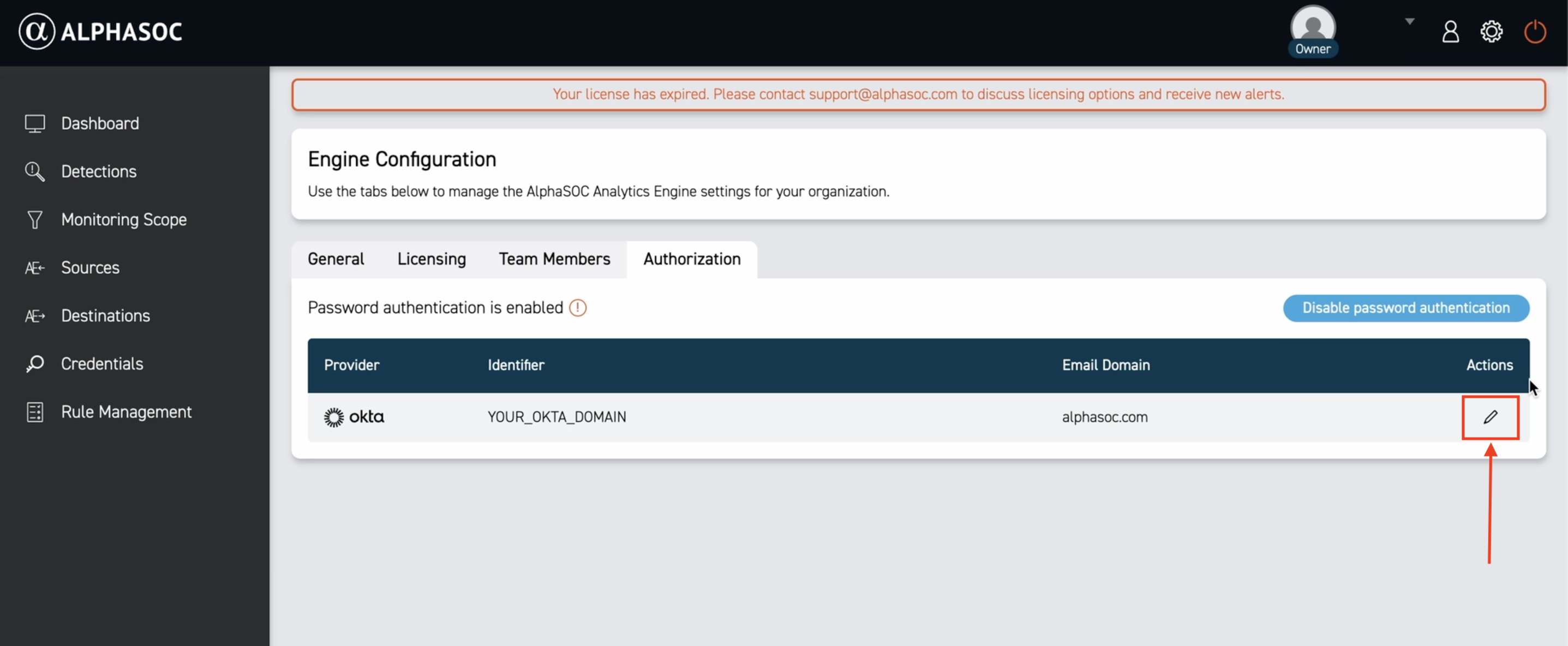Click the Rule Management list icon
Image resolution: width=1568 pixels, height=646 pixels.
tap(35, 412)
